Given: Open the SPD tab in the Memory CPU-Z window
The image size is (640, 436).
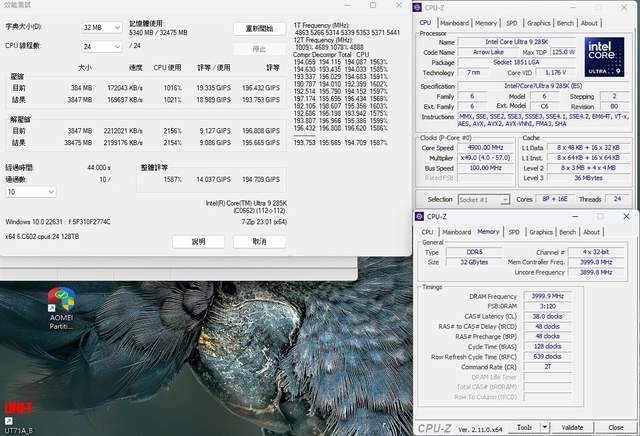Looking at the screenshot, I should coord(514,232).
